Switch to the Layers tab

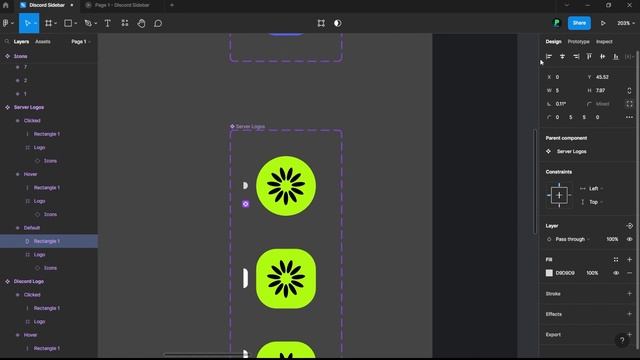tap(21, 42)
